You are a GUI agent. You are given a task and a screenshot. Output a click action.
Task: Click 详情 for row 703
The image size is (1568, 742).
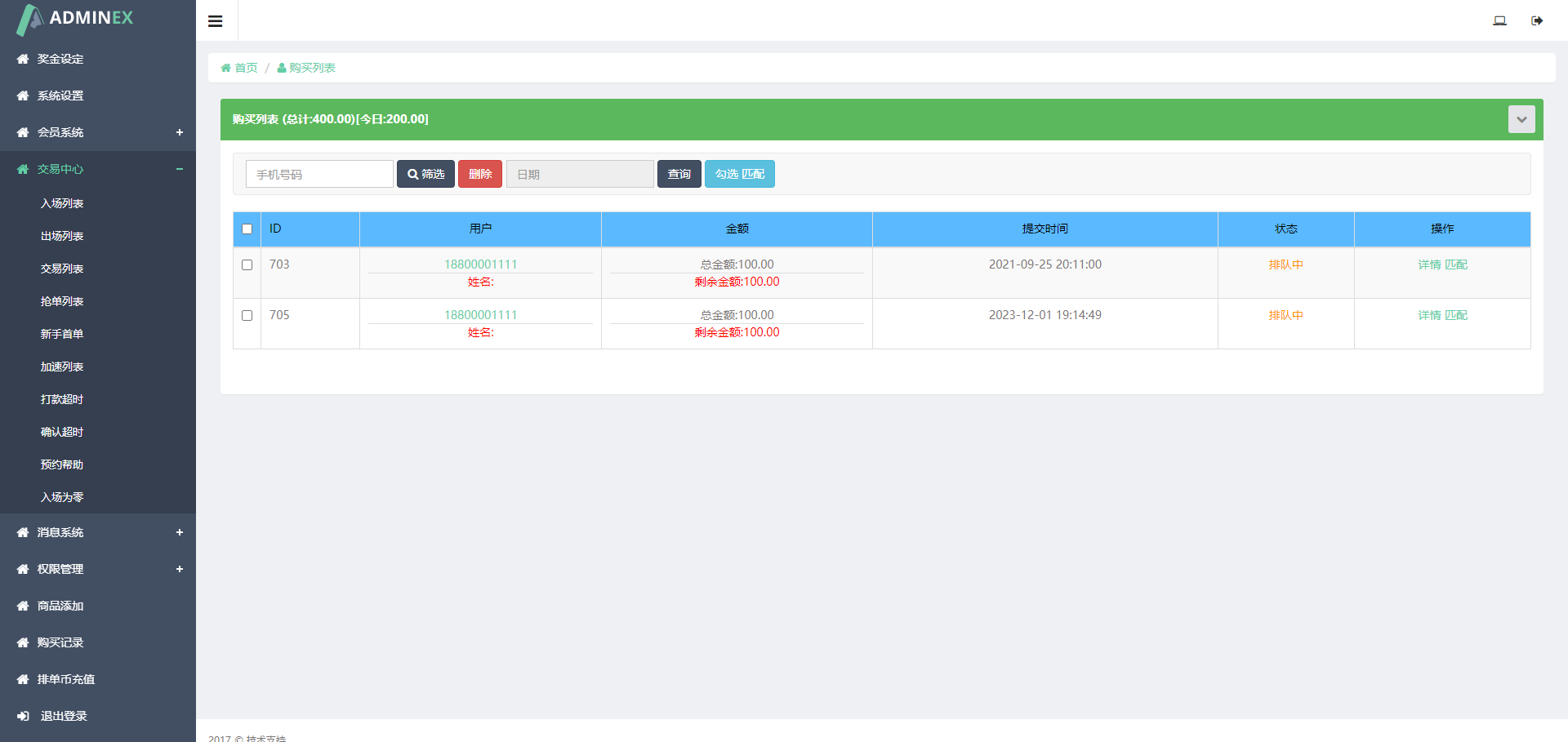pos(1429,264)
